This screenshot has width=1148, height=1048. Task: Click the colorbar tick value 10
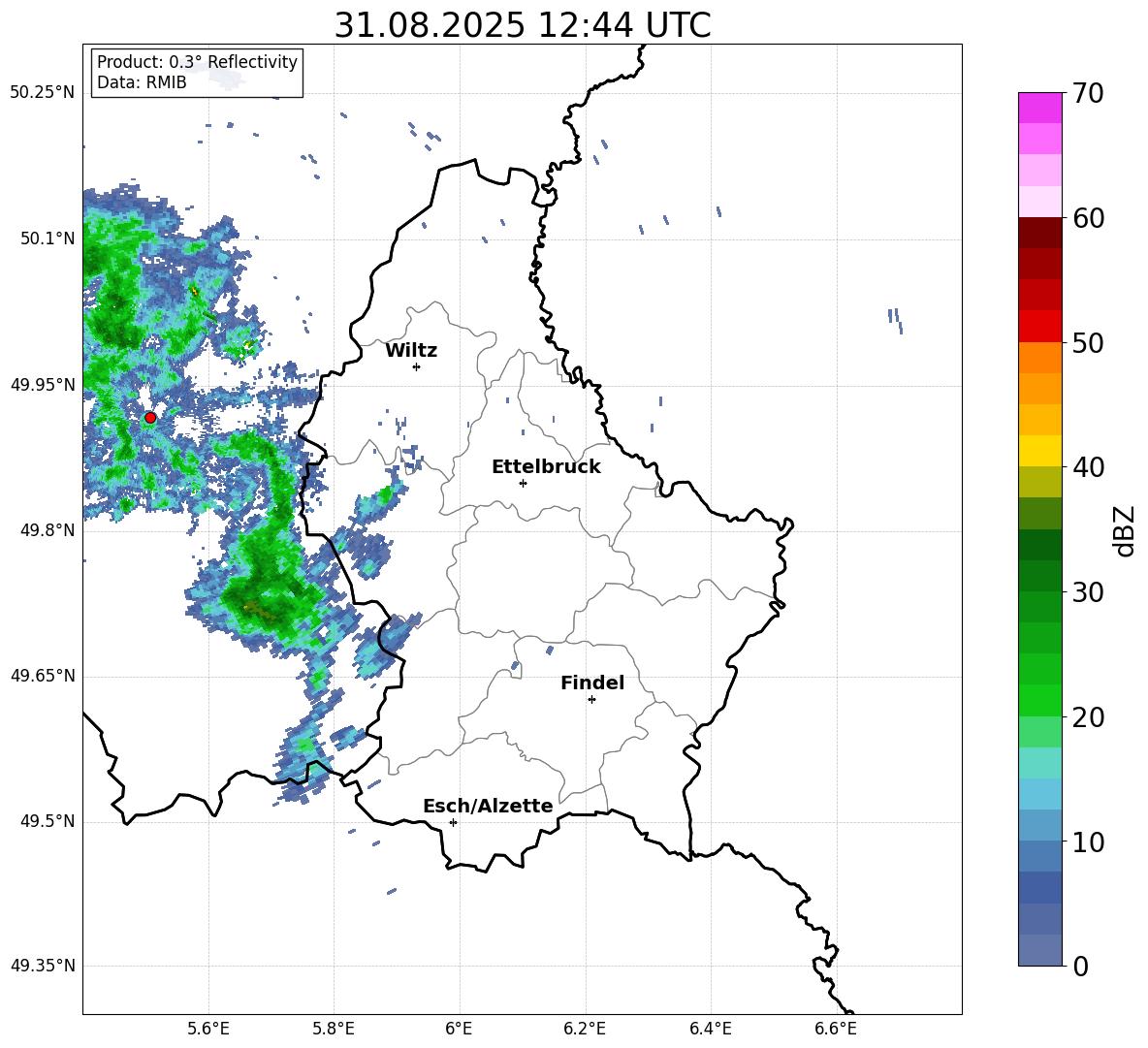point(1088,842)
